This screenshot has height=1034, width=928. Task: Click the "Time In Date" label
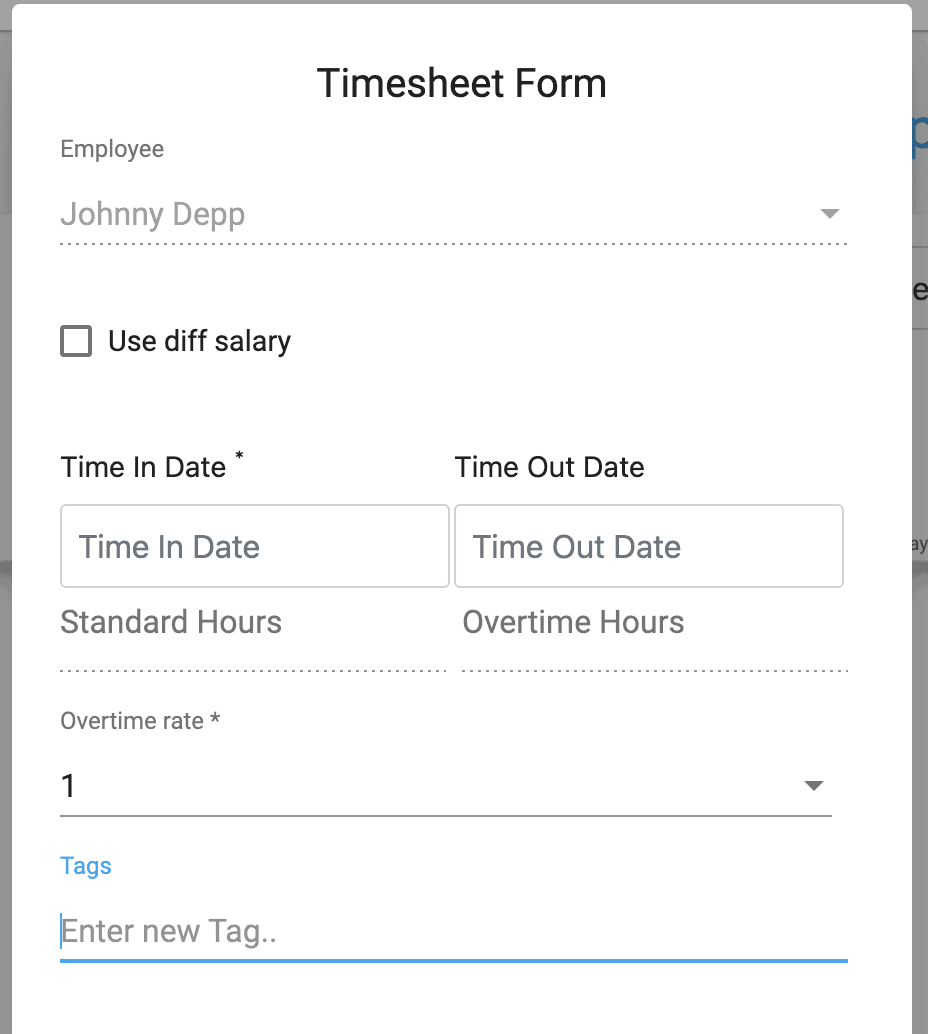[x=142, y=466]
